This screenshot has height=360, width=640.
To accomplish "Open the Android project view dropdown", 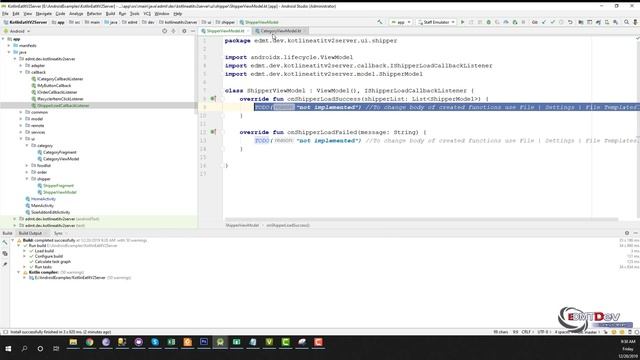I will [17, 31].
